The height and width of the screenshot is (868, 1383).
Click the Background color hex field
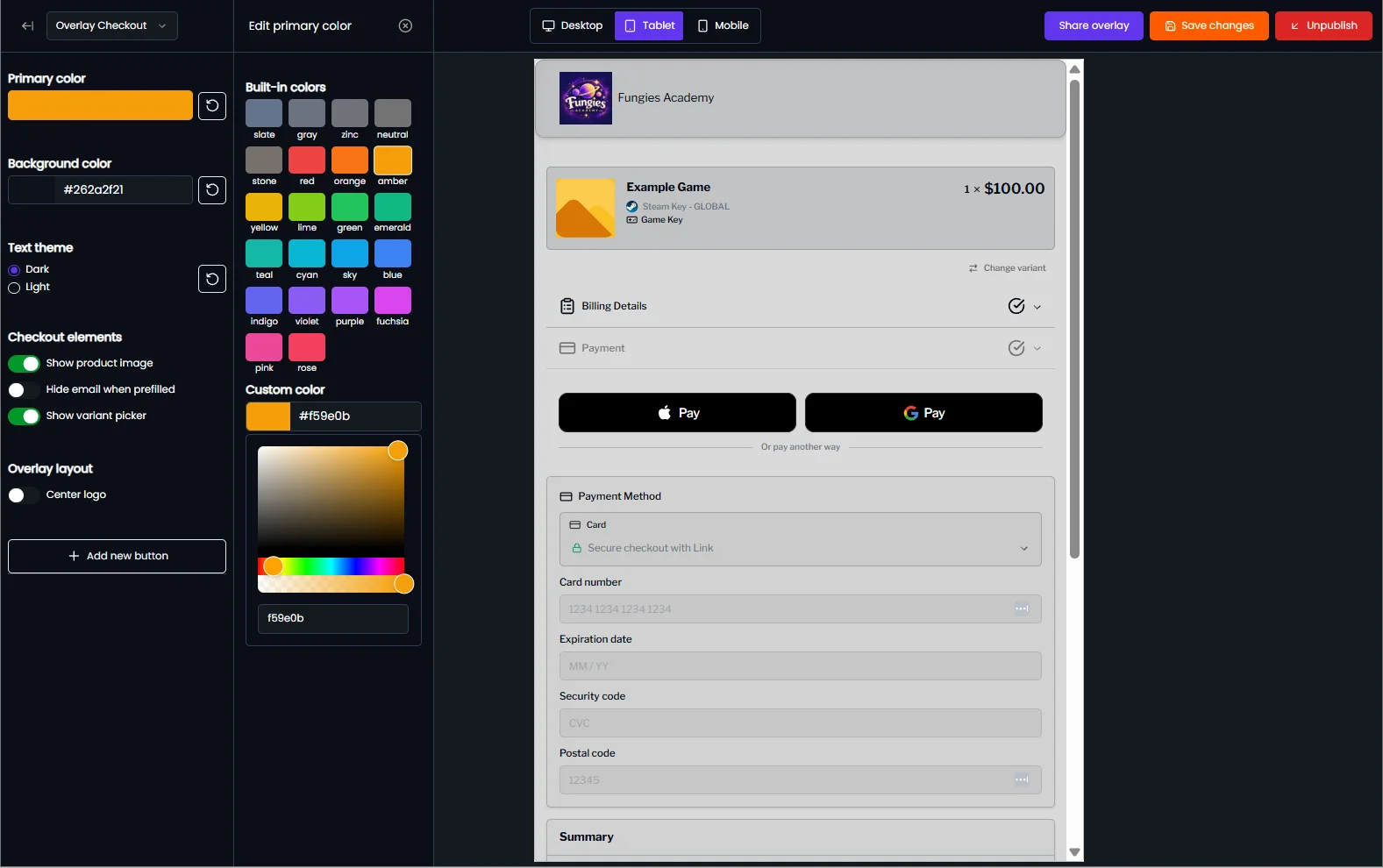(100, 189)
